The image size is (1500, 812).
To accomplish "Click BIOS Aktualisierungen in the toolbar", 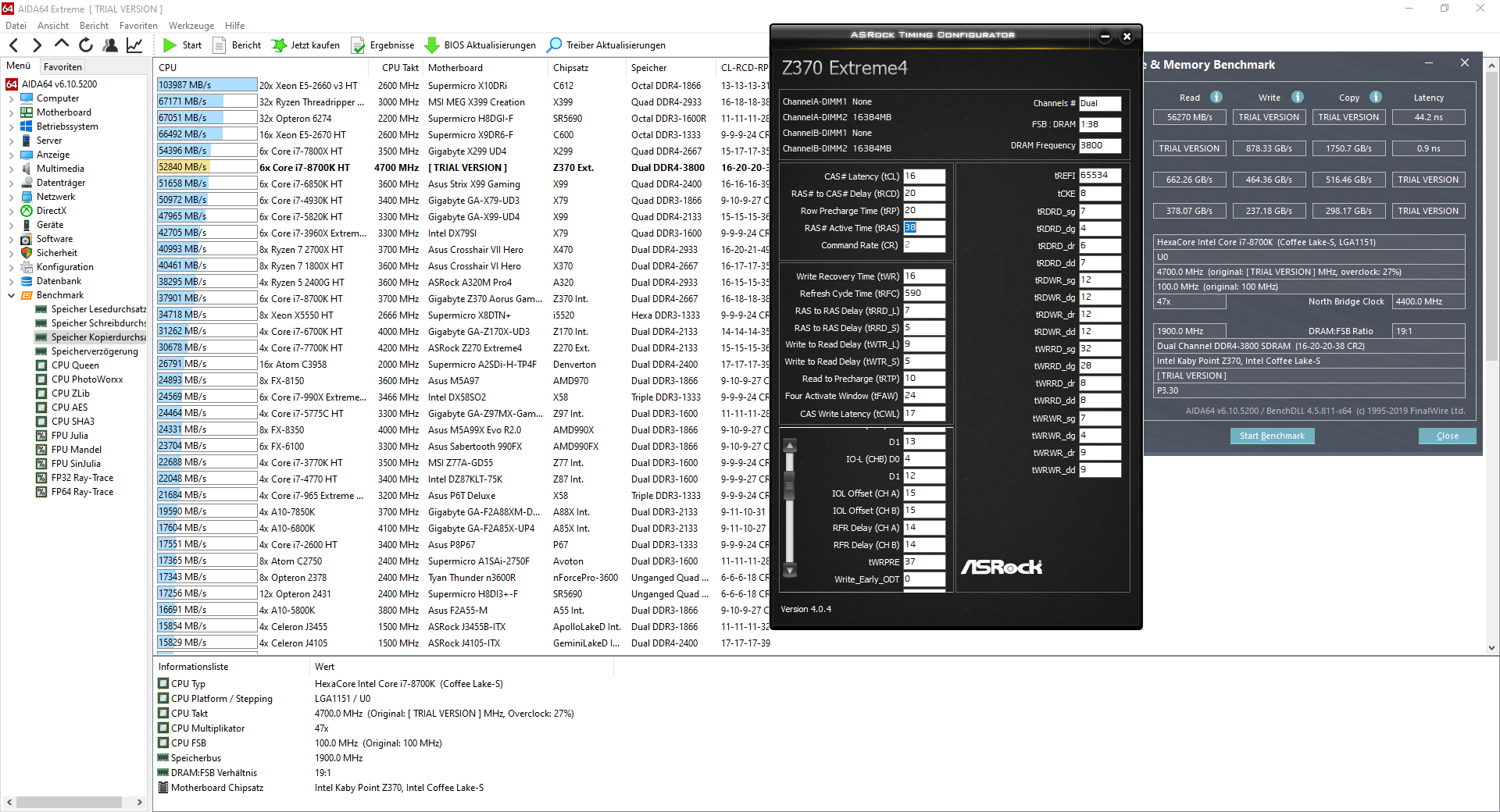I will [x=480, y=45].
